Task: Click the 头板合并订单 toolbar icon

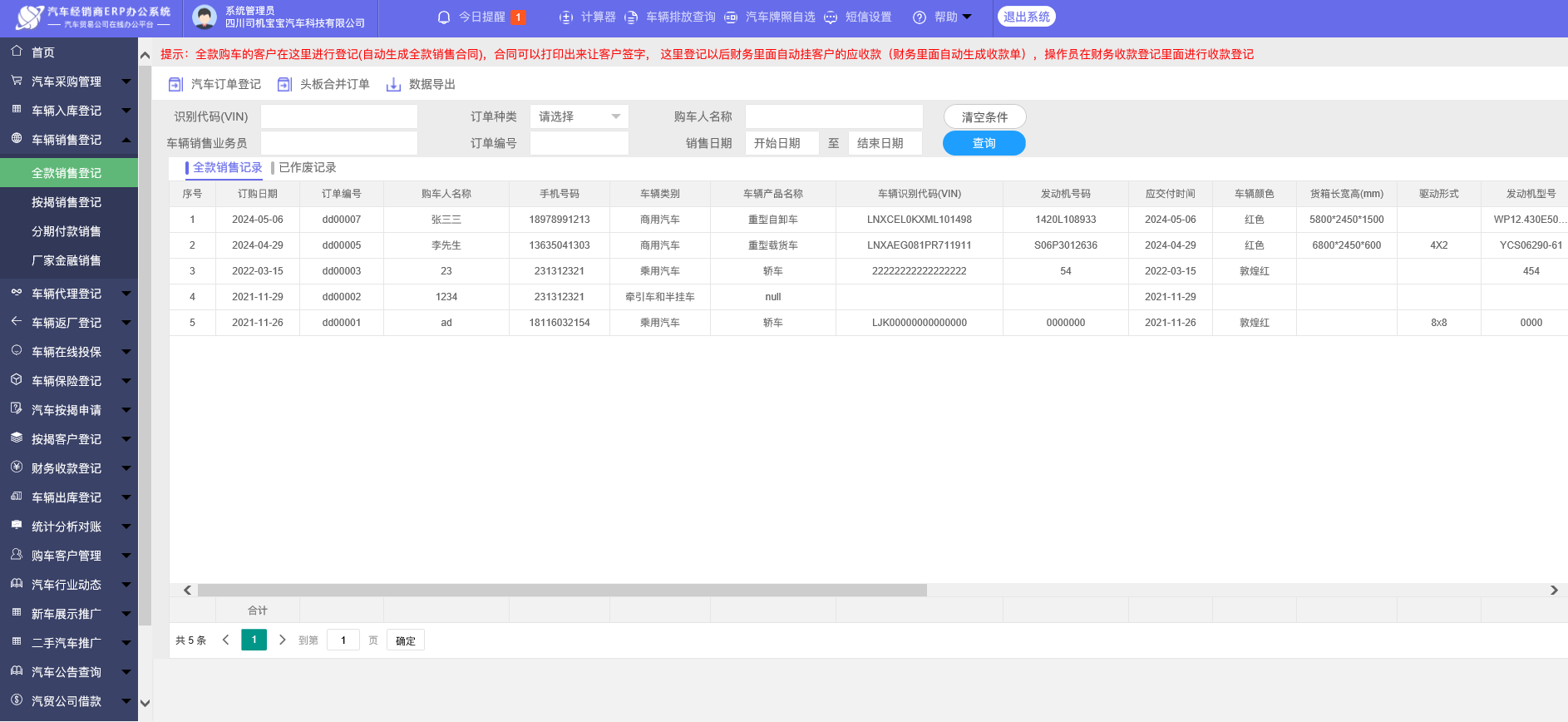Action: point(284,84)
